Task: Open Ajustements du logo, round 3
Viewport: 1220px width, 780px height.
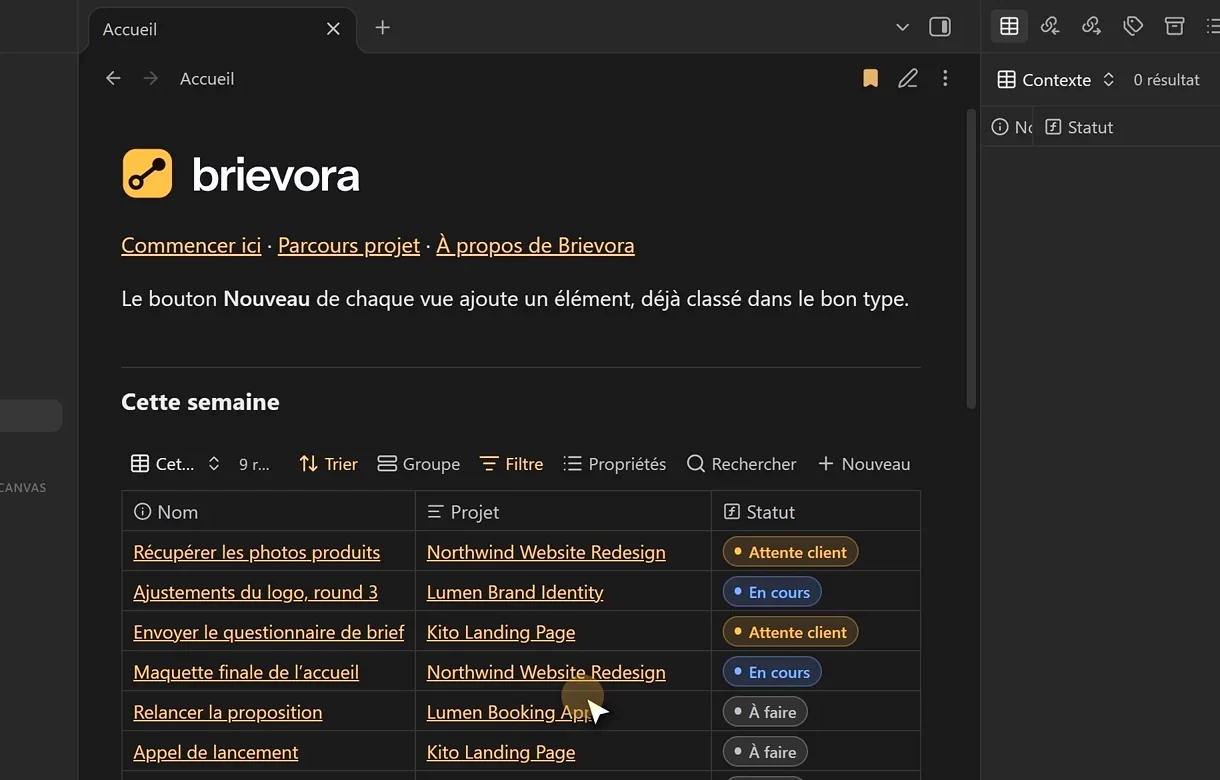Action: coord(255,592)
